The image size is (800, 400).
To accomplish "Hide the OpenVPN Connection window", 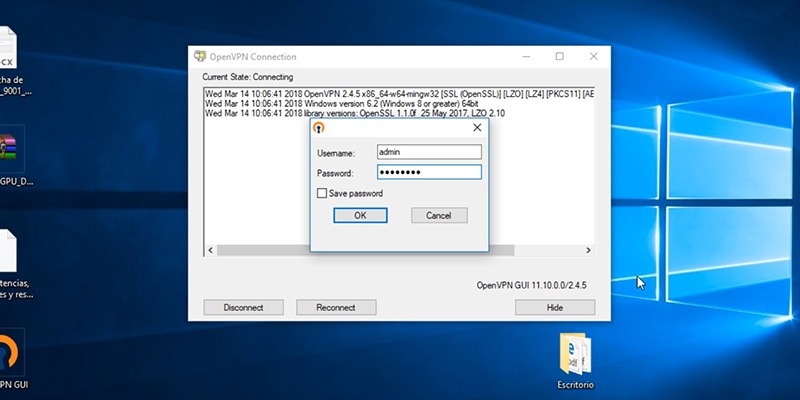I will click(555, 308).
